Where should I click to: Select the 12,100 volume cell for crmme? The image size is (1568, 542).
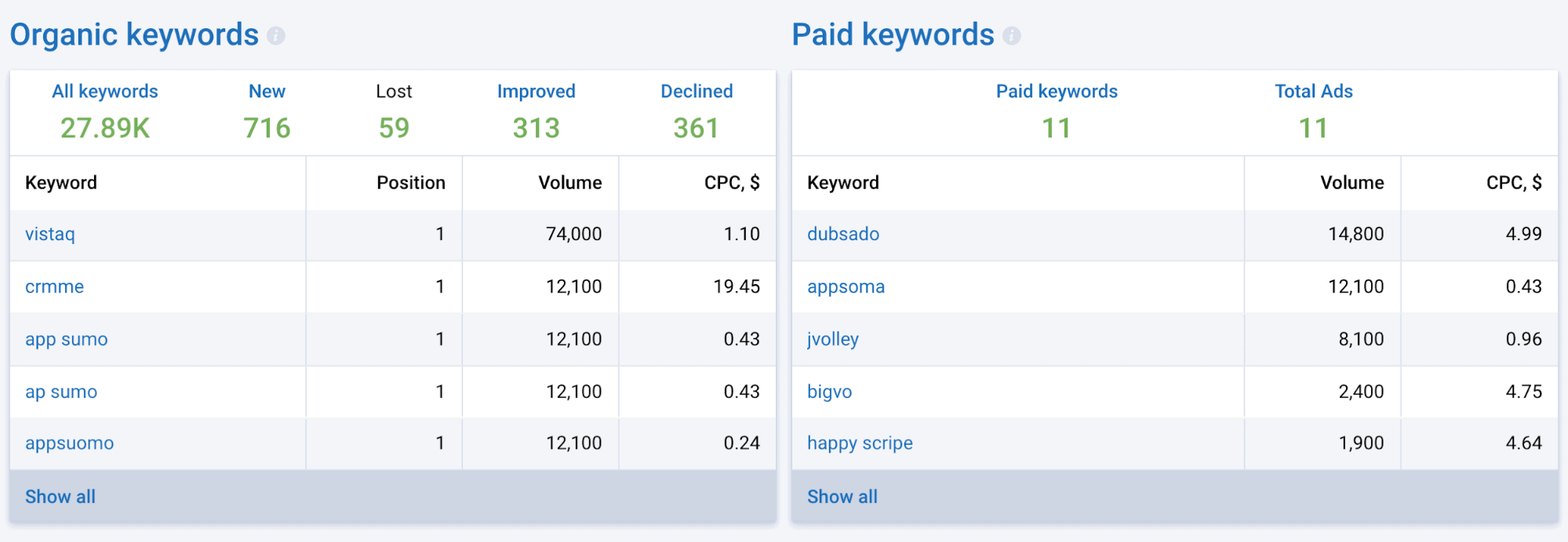coord(540,287)
